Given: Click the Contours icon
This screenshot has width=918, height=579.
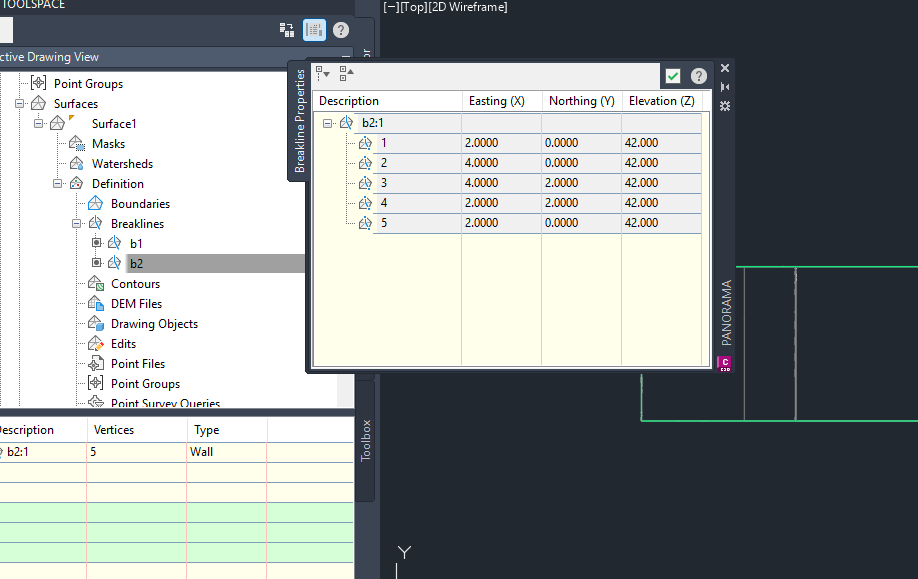Looking at the screenshot, I should (x=96, y=283).
